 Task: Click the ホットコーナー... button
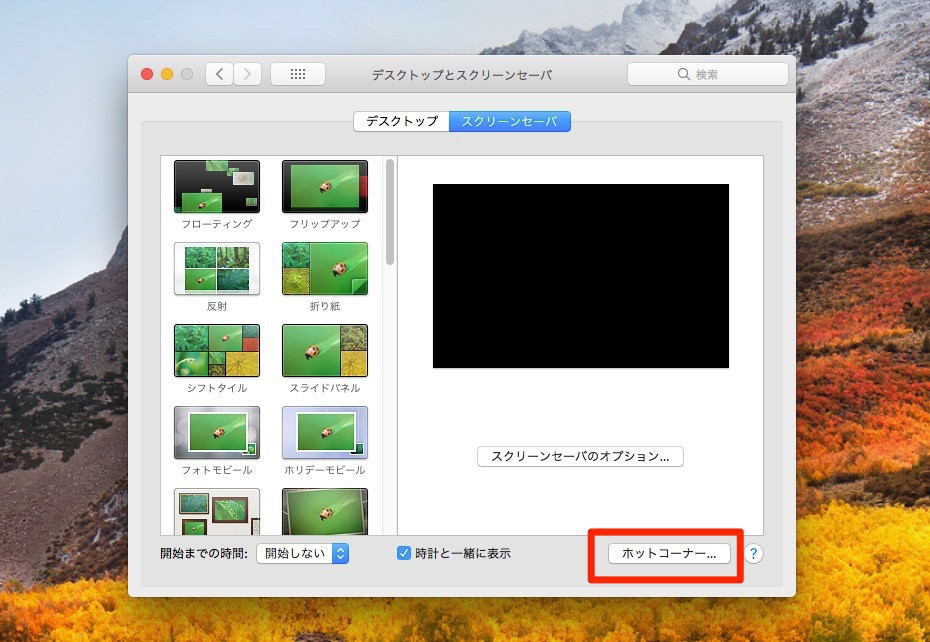click(x=669, y=554)
